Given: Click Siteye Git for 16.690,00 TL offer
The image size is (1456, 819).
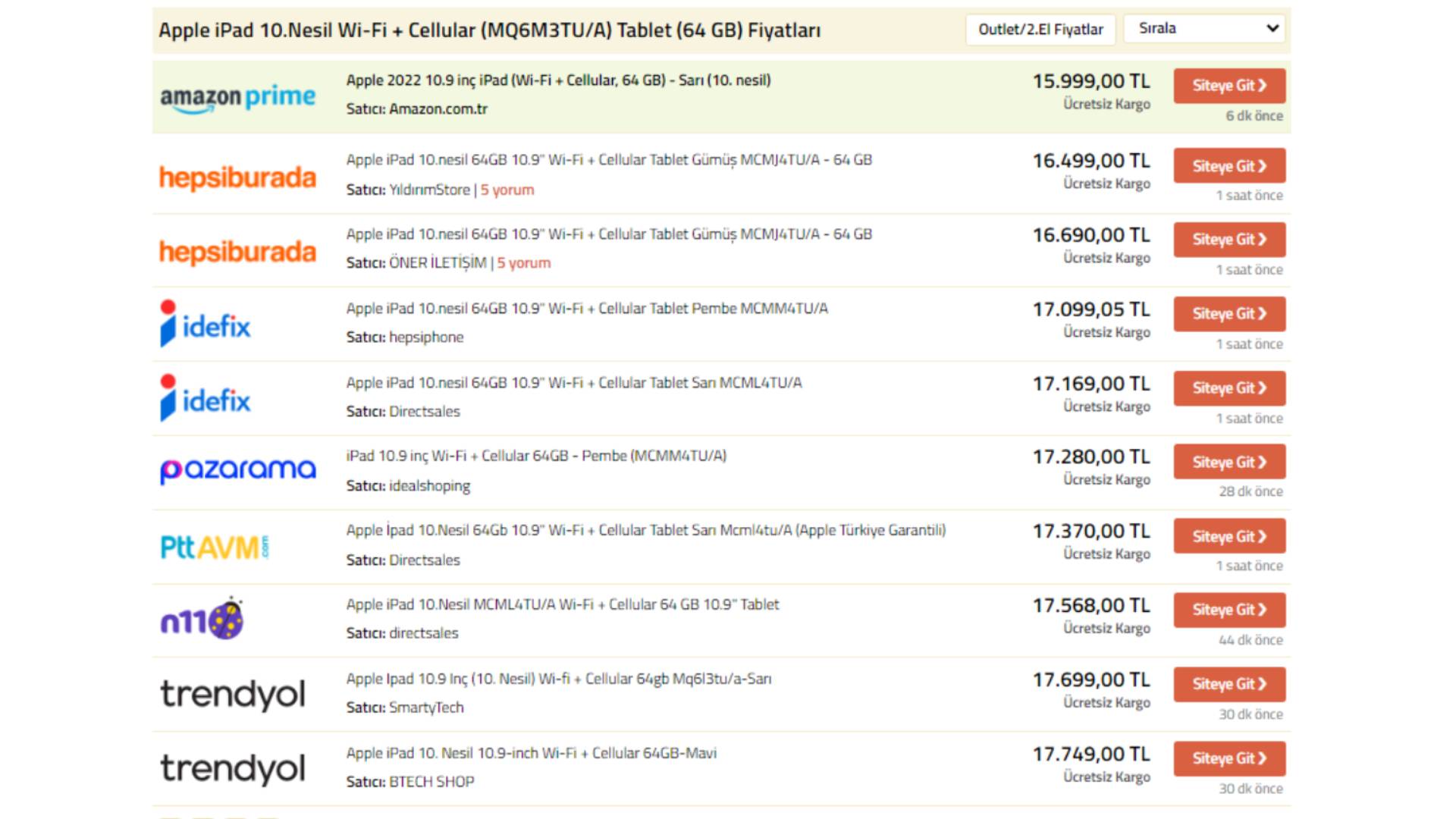Looking at the screenshot, I should 1229,240.
